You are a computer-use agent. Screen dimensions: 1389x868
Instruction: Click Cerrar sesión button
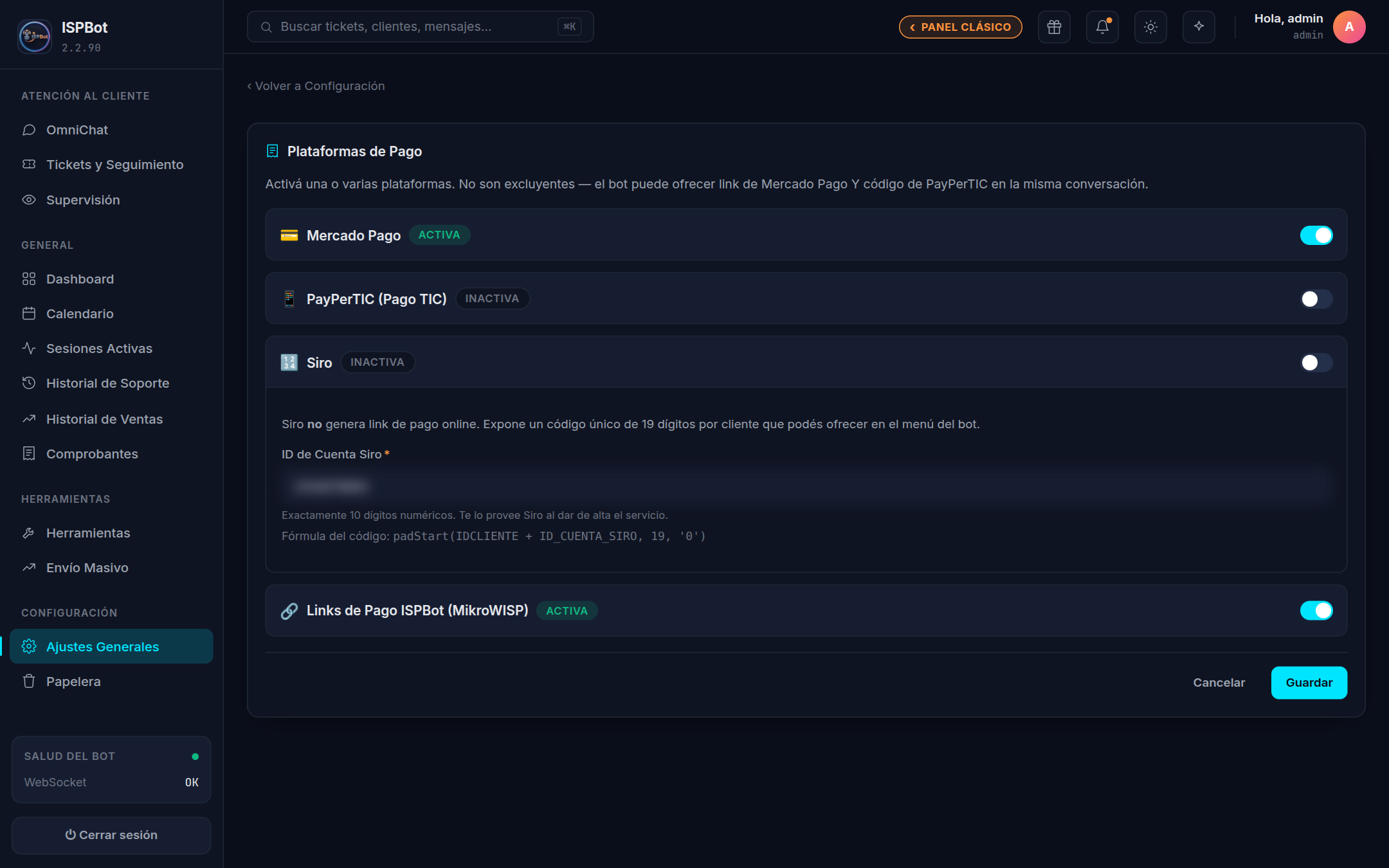[111, 835]
